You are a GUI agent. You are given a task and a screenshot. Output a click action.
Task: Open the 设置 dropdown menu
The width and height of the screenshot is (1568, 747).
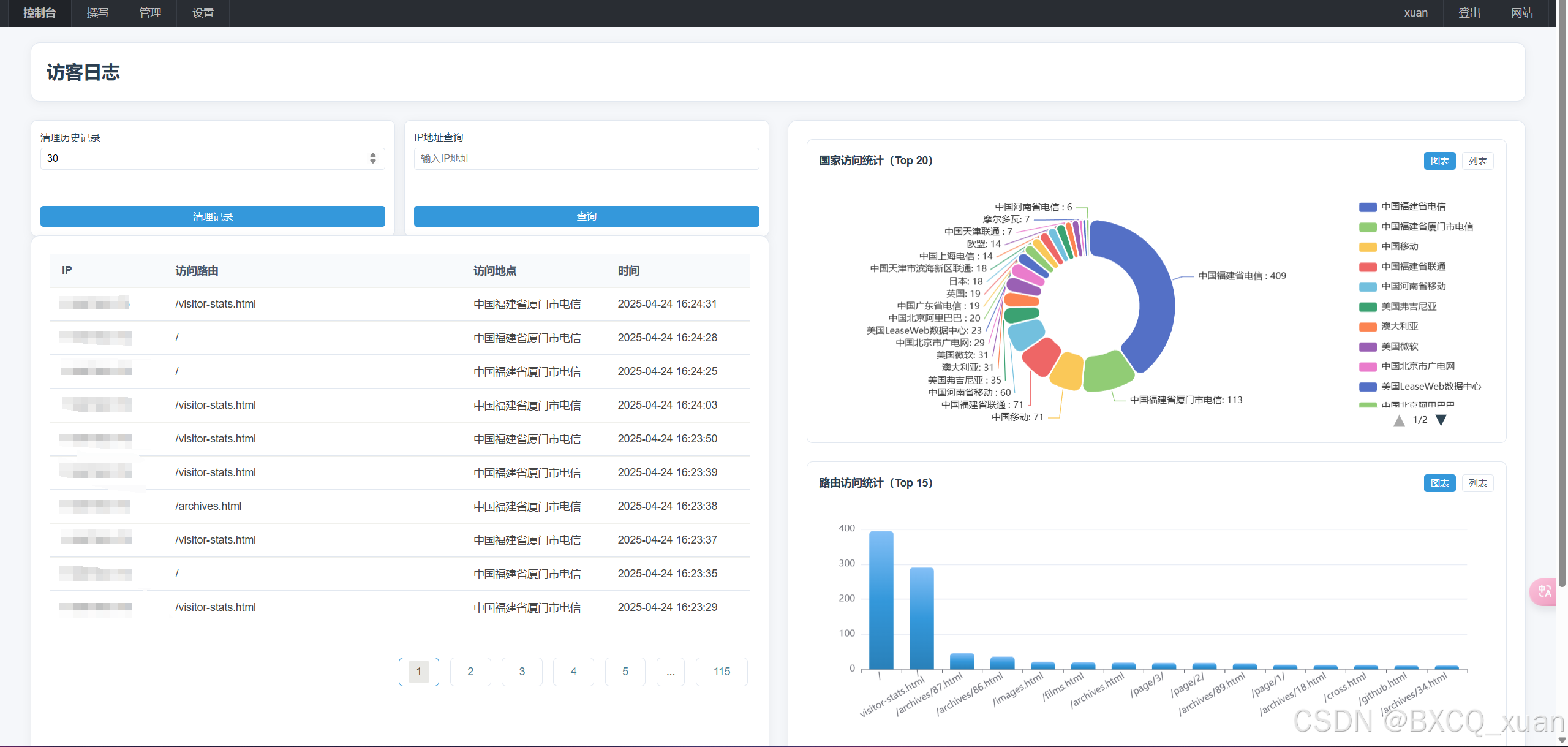click(203, 13)
